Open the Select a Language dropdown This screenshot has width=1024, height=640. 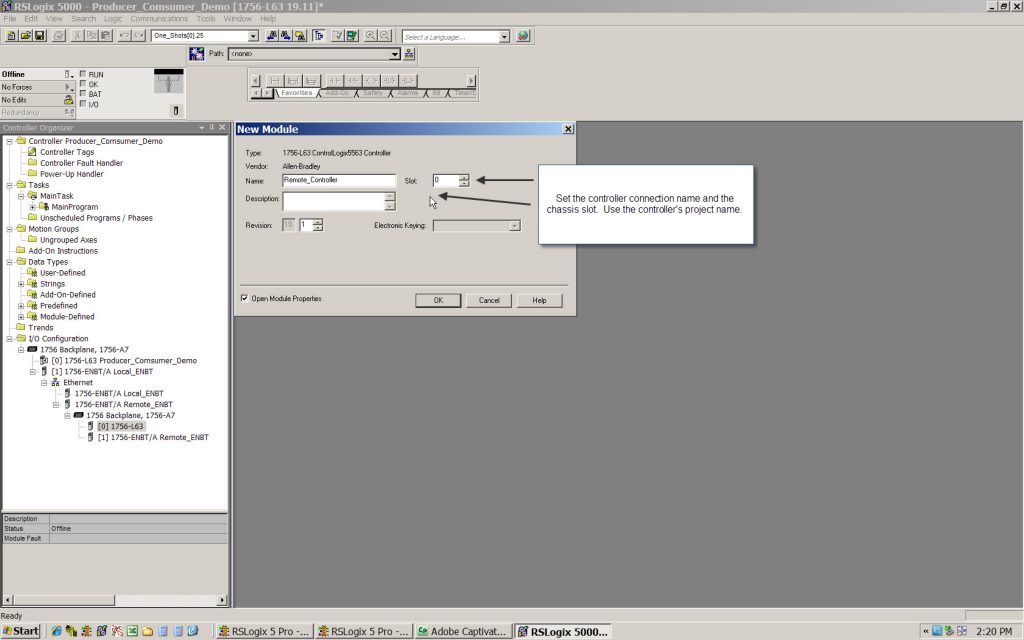click(504, 37)
